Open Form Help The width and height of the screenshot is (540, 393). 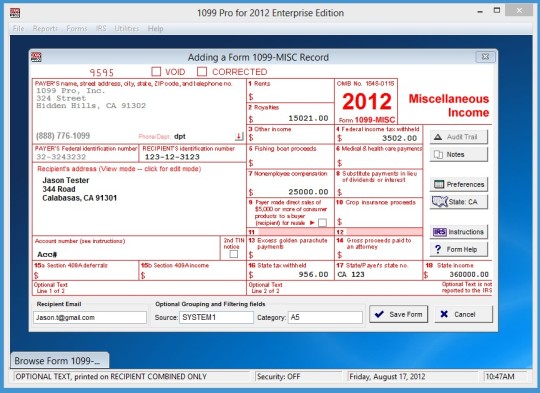pyautogui.click(x=459, y=249)
